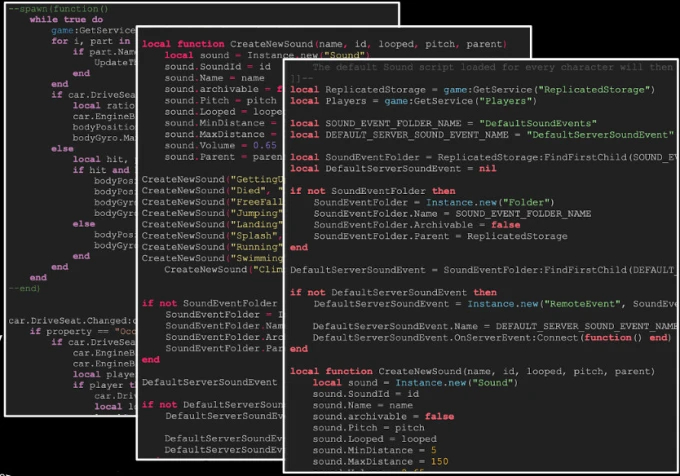Click "while true do" in back code panel
Viewport: 680px width, 476px height.
coord(66,20)
